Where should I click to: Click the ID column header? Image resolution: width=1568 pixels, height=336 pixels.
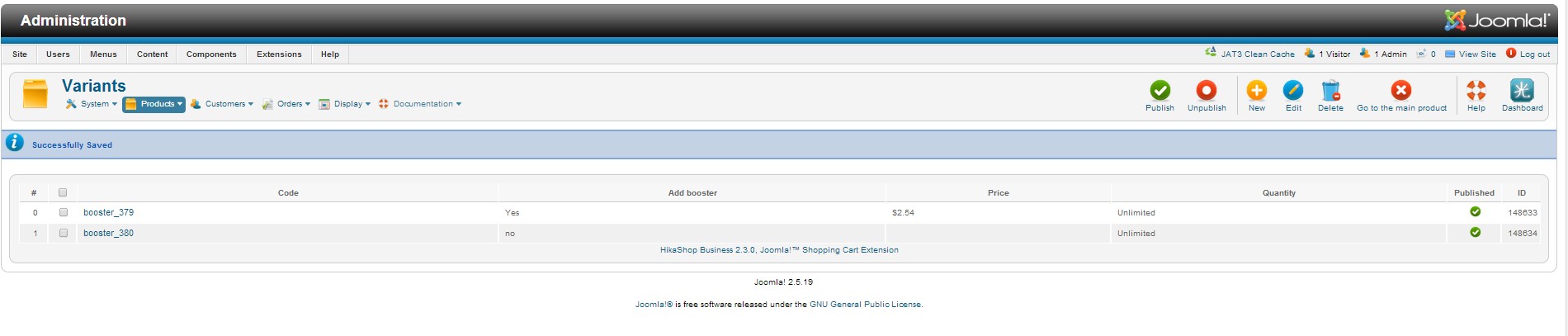(1521, 193)
